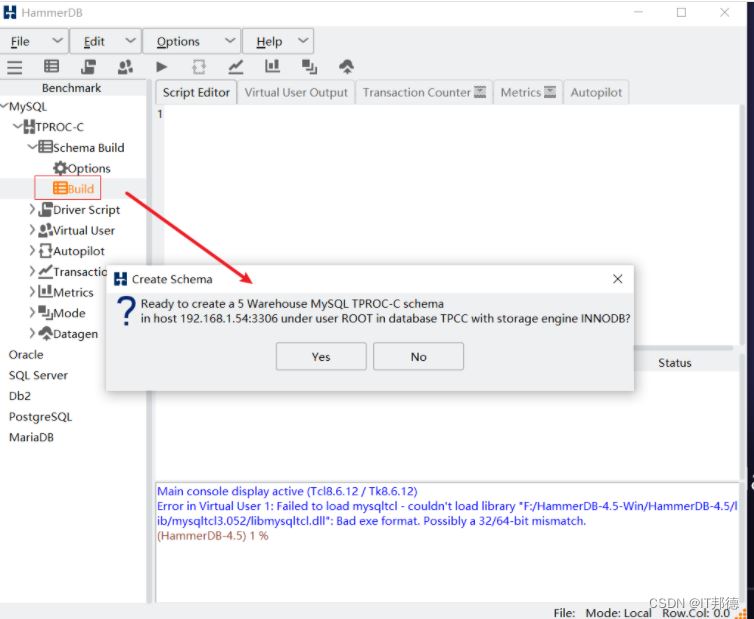754x619 pixels.
Task: Click Yes in Create Schema dialog
Action: [320, 357]
